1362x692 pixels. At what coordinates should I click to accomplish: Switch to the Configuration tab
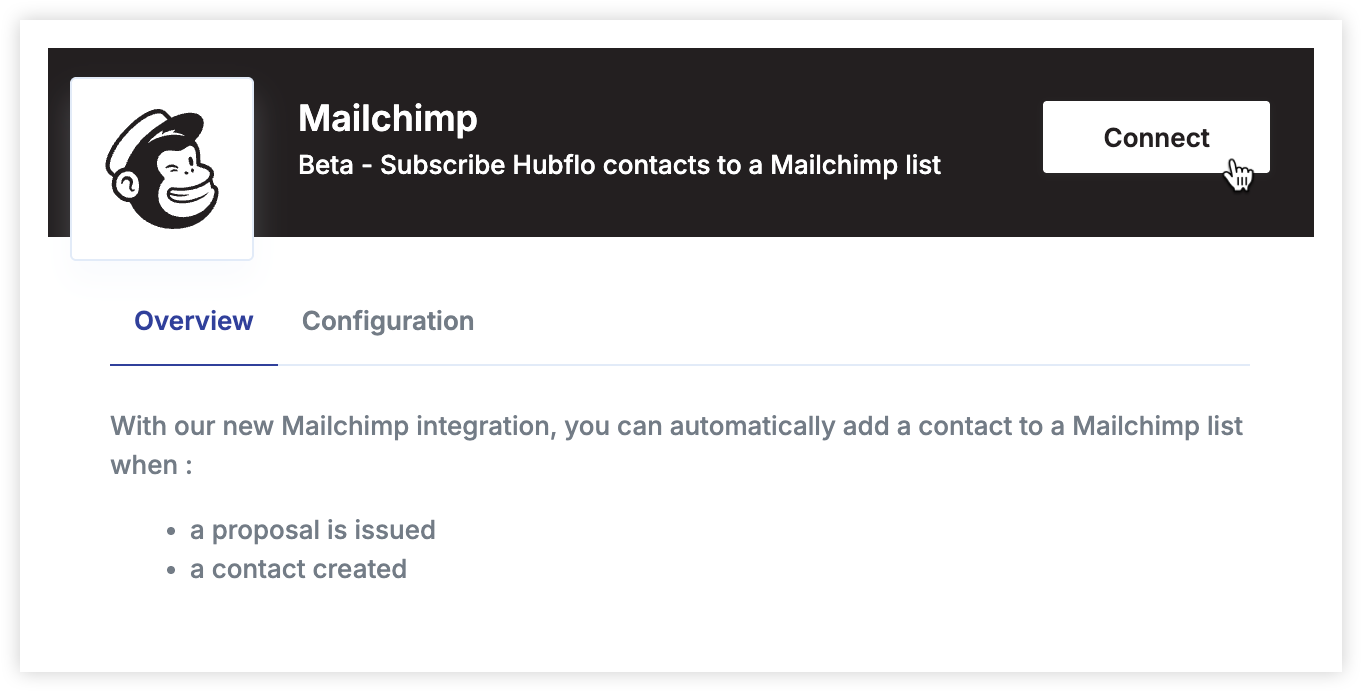click(388, 321)
